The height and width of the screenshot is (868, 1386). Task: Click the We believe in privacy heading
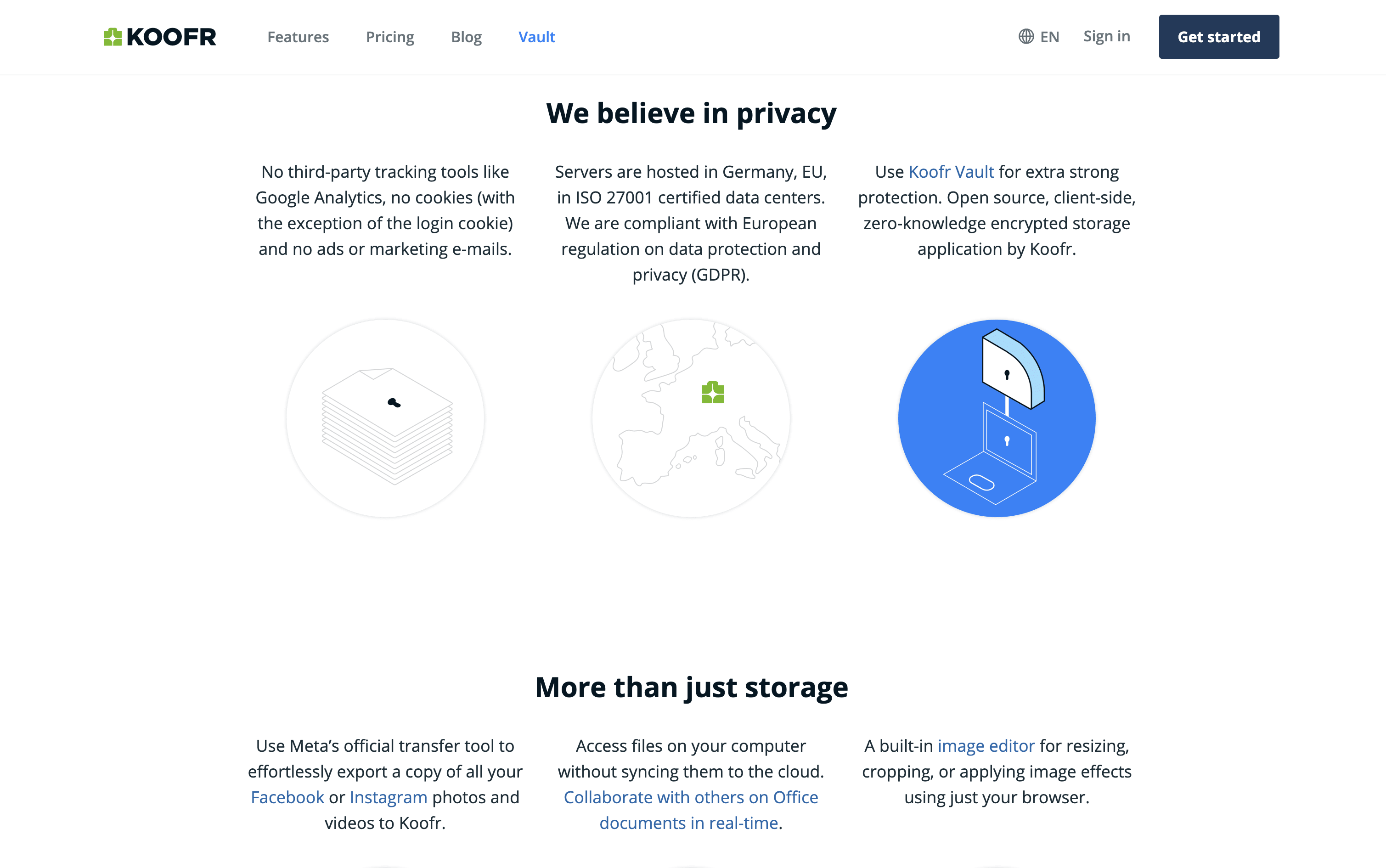click(x=691, y=113)
